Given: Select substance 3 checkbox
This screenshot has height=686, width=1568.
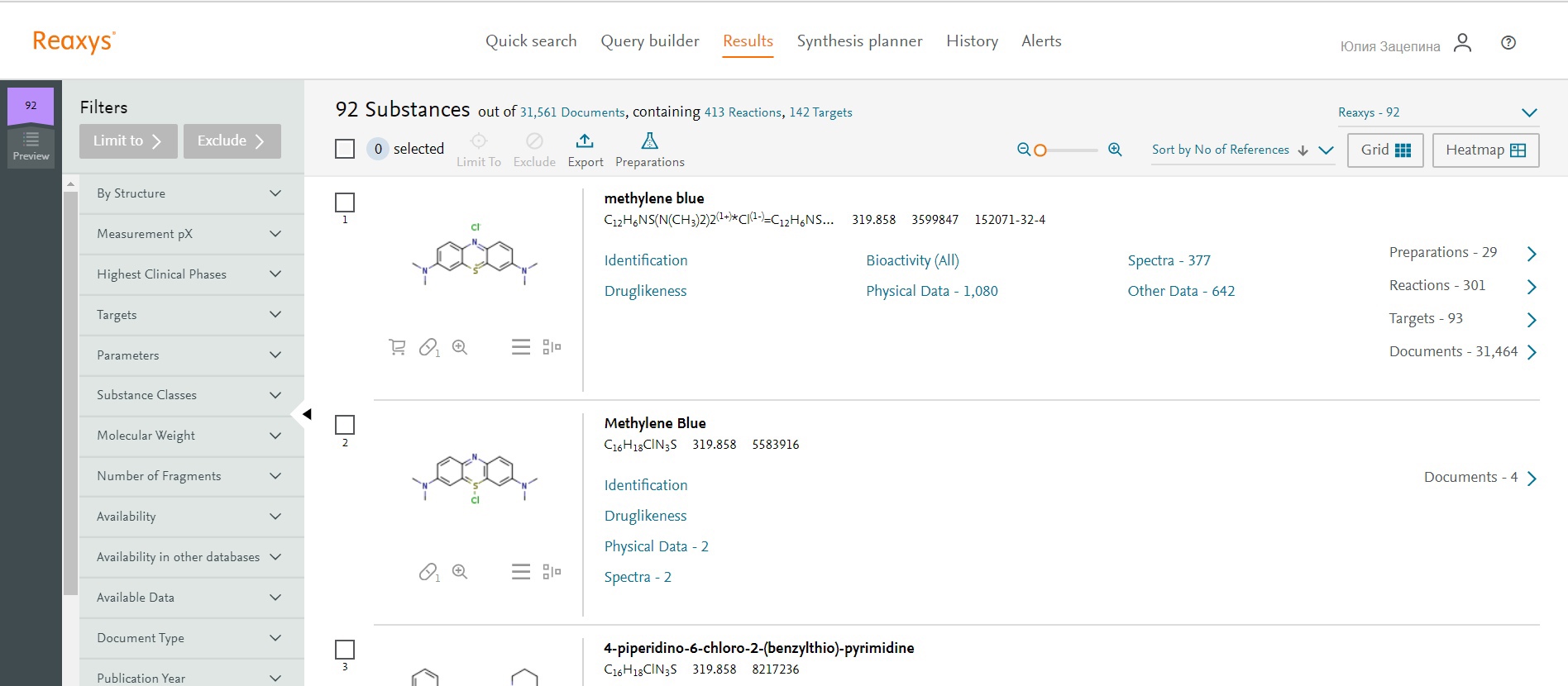Looking at the screenshot, I should 345,650.
